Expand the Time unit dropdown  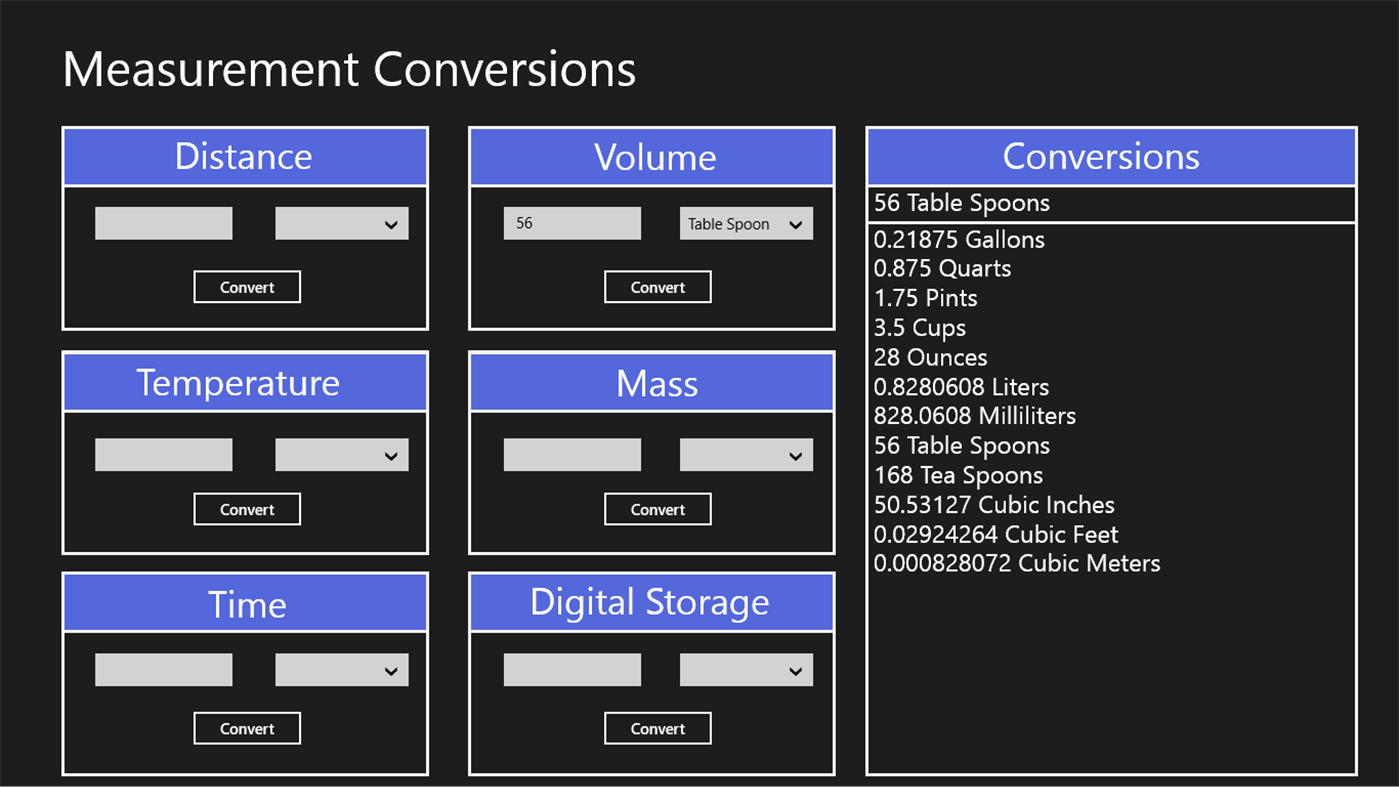pos(341,669)
